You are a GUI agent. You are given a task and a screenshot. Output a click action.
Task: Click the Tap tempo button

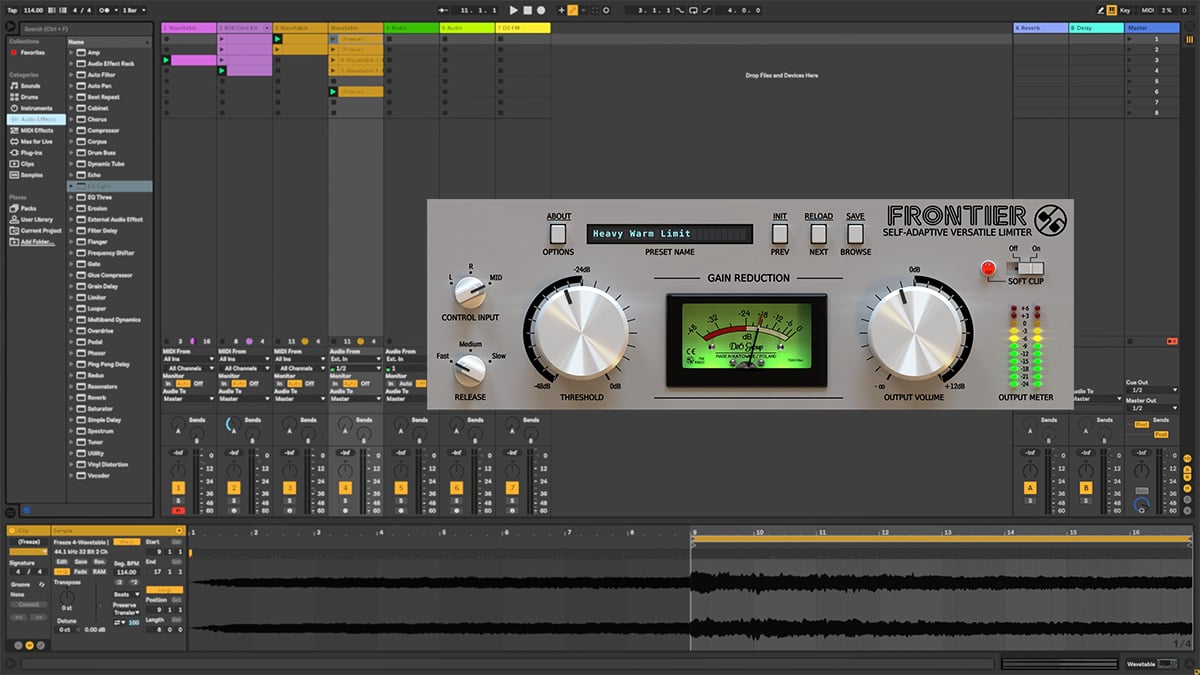(x=13, y=9)
